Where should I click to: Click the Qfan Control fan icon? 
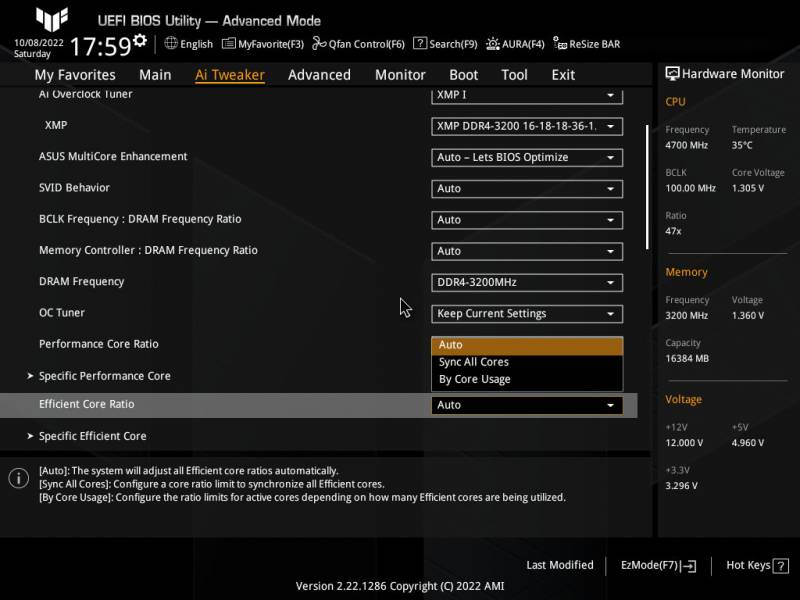click(319, 43)
